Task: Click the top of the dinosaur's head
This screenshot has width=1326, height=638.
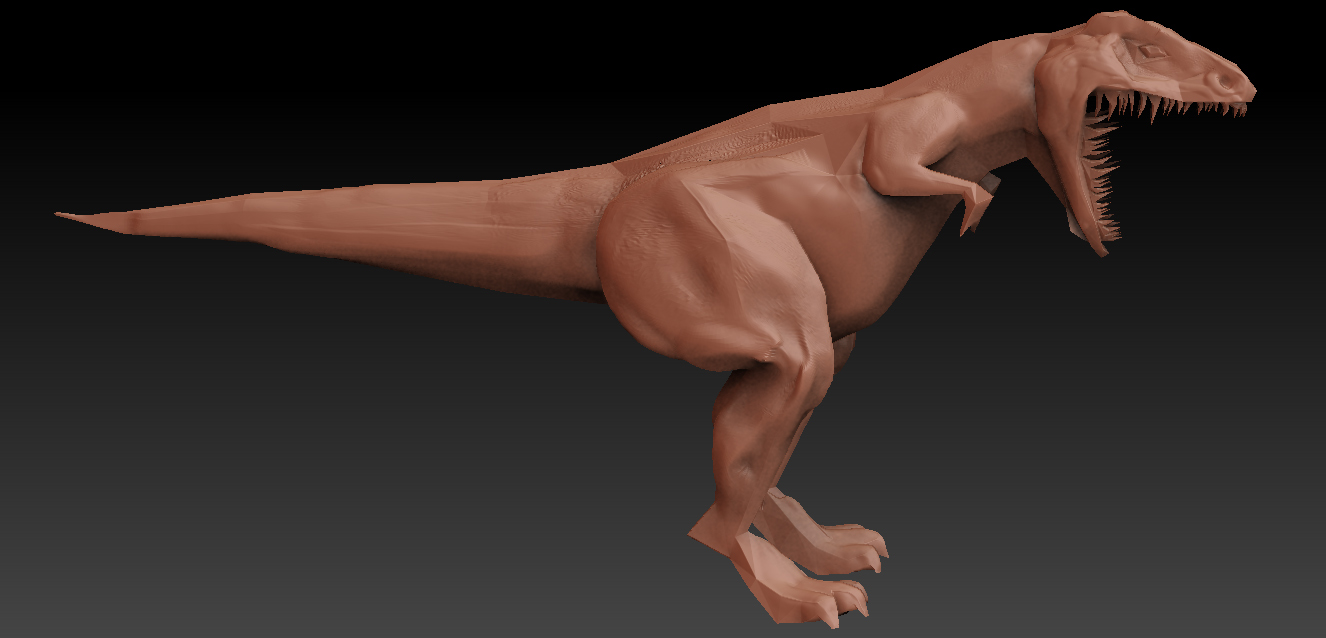Action: (1110, 24)
